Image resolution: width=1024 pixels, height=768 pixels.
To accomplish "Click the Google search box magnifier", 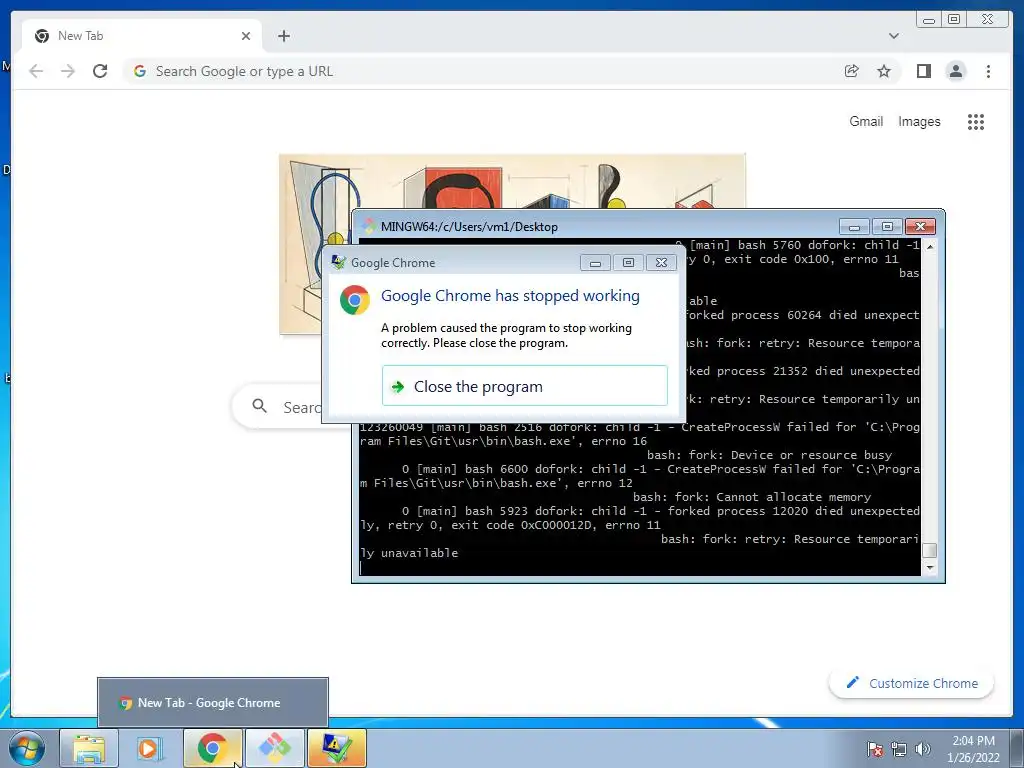I will pyautogui.click(x=260, y=406).
